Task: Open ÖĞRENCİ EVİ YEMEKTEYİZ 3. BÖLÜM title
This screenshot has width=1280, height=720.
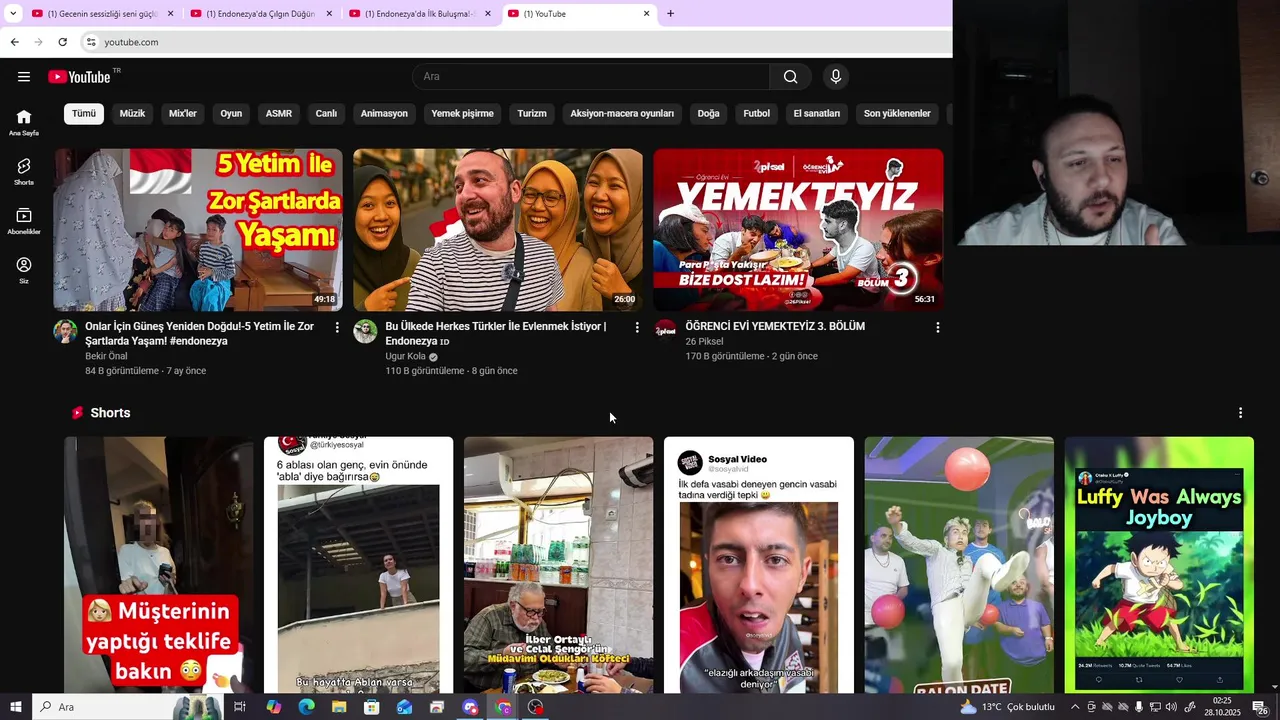Action: point(775,326)
